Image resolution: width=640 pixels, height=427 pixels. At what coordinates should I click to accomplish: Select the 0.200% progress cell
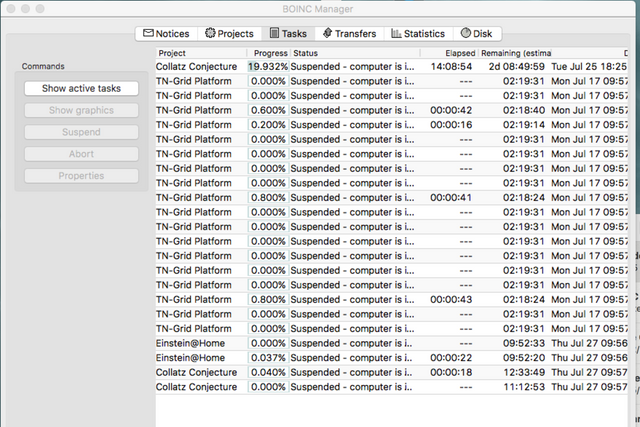click(268, 125)
